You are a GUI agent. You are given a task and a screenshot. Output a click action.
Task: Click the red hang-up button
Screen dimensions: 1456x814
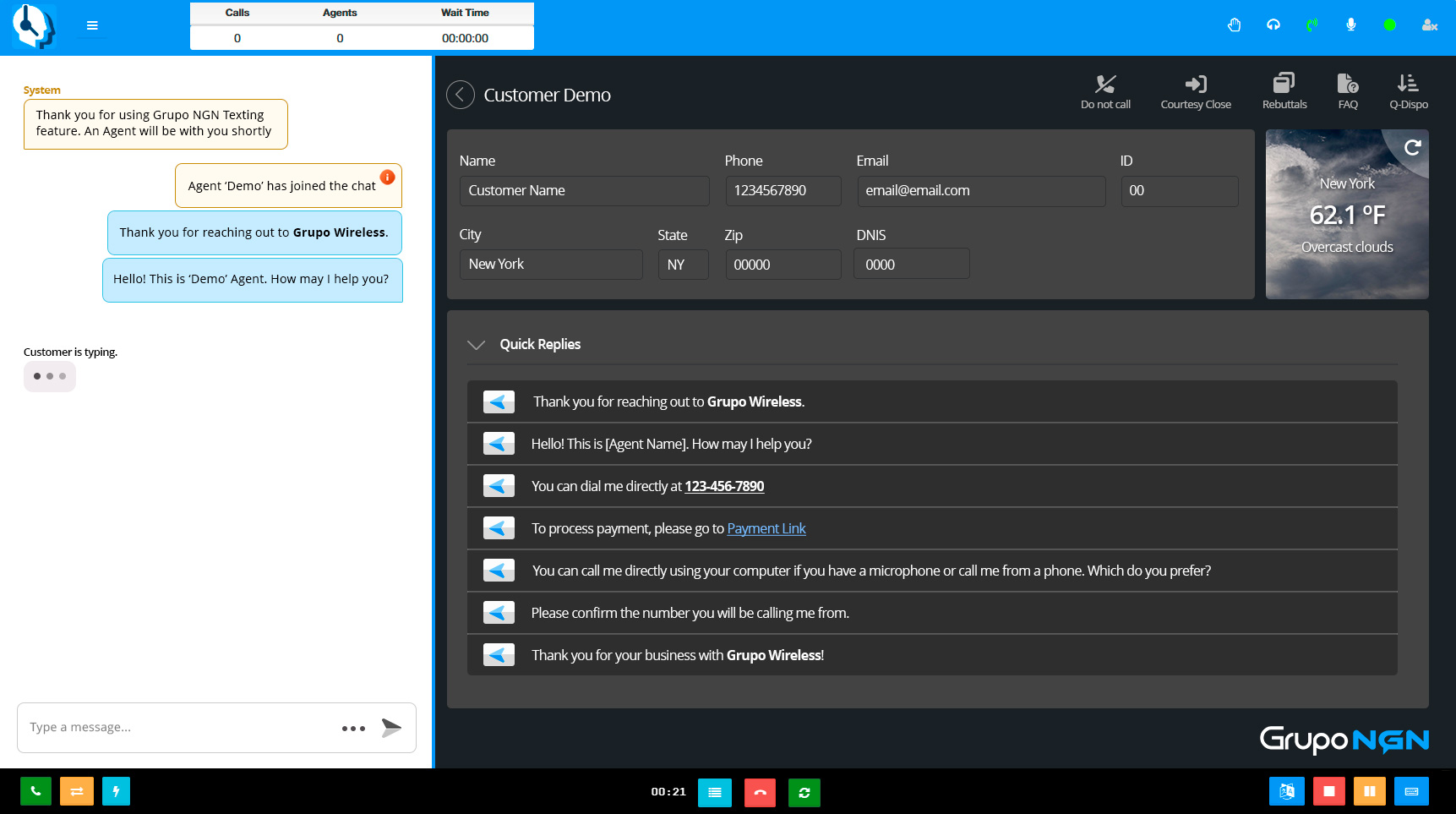(x=760, y=792)
